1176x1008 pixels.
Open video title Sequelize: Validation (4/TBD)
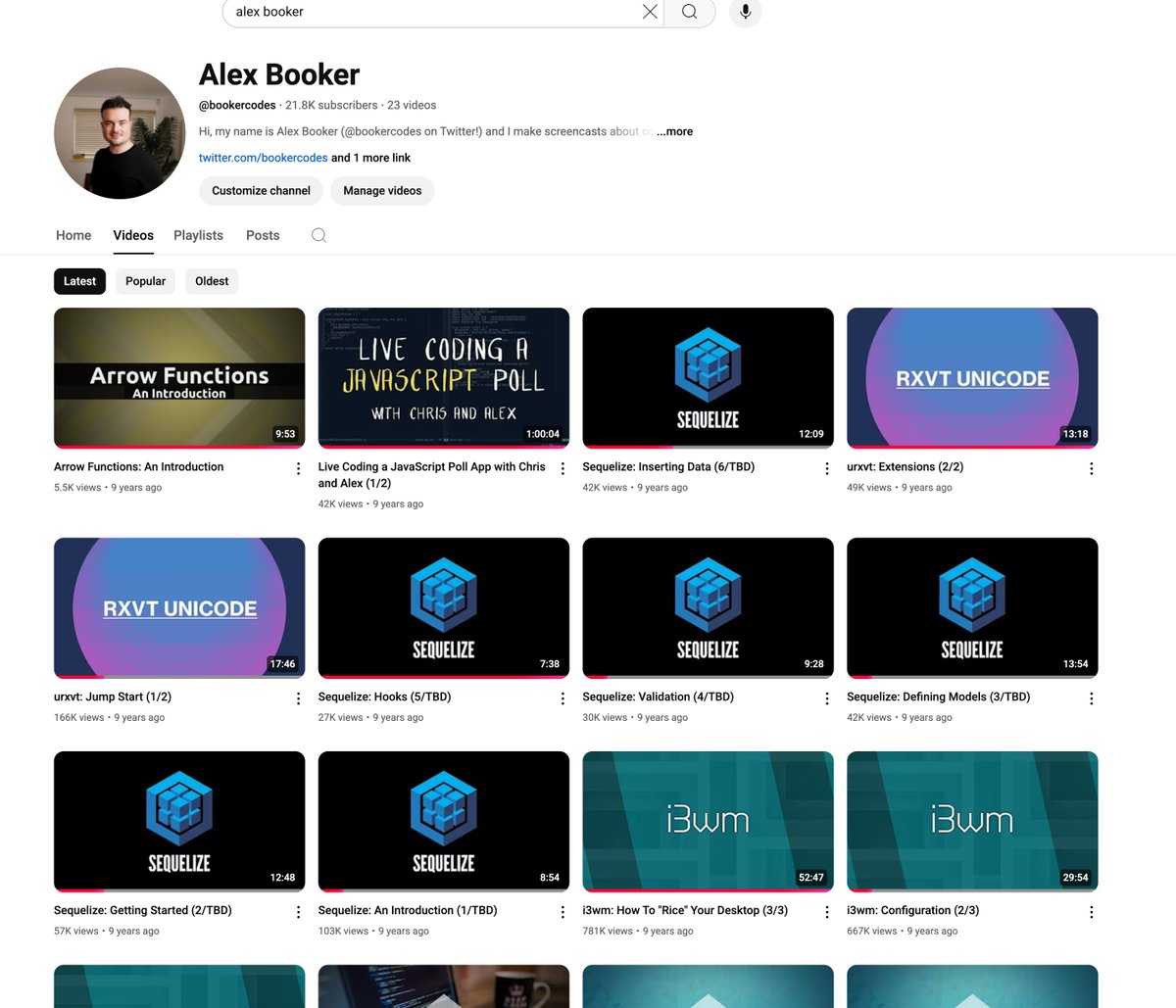coord(658,697)
